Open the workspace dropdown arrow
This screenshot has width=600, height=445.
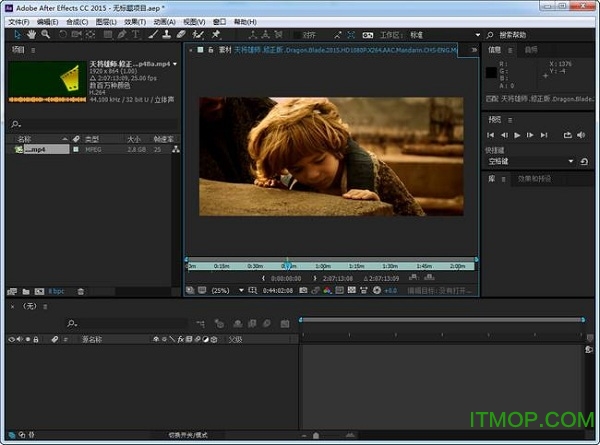[x=478, y=35]
